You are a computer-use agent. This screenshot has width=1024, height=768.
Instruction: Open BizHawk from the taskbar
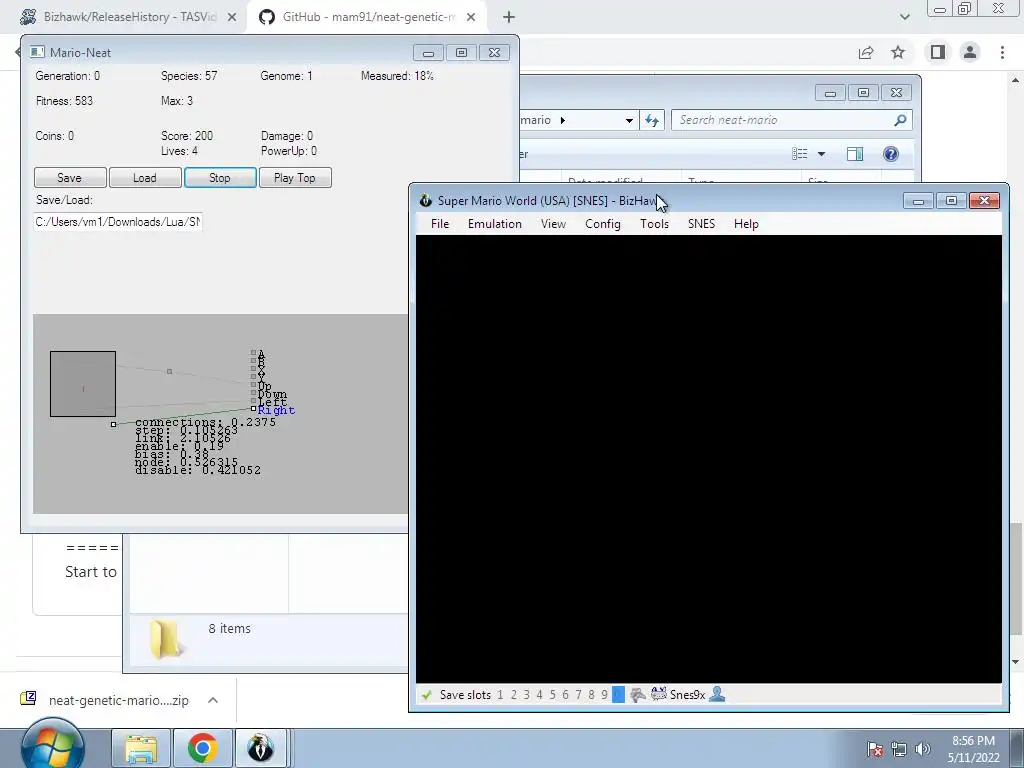(x=261, y=748)
